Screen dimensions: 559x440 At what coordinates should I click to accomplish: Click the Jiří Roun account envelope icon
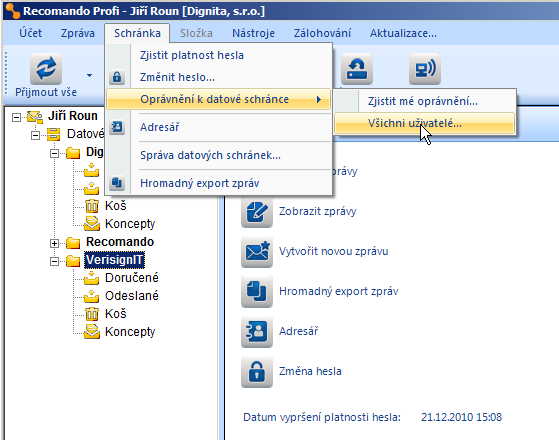pyautogui.click(x=35, y=117)
